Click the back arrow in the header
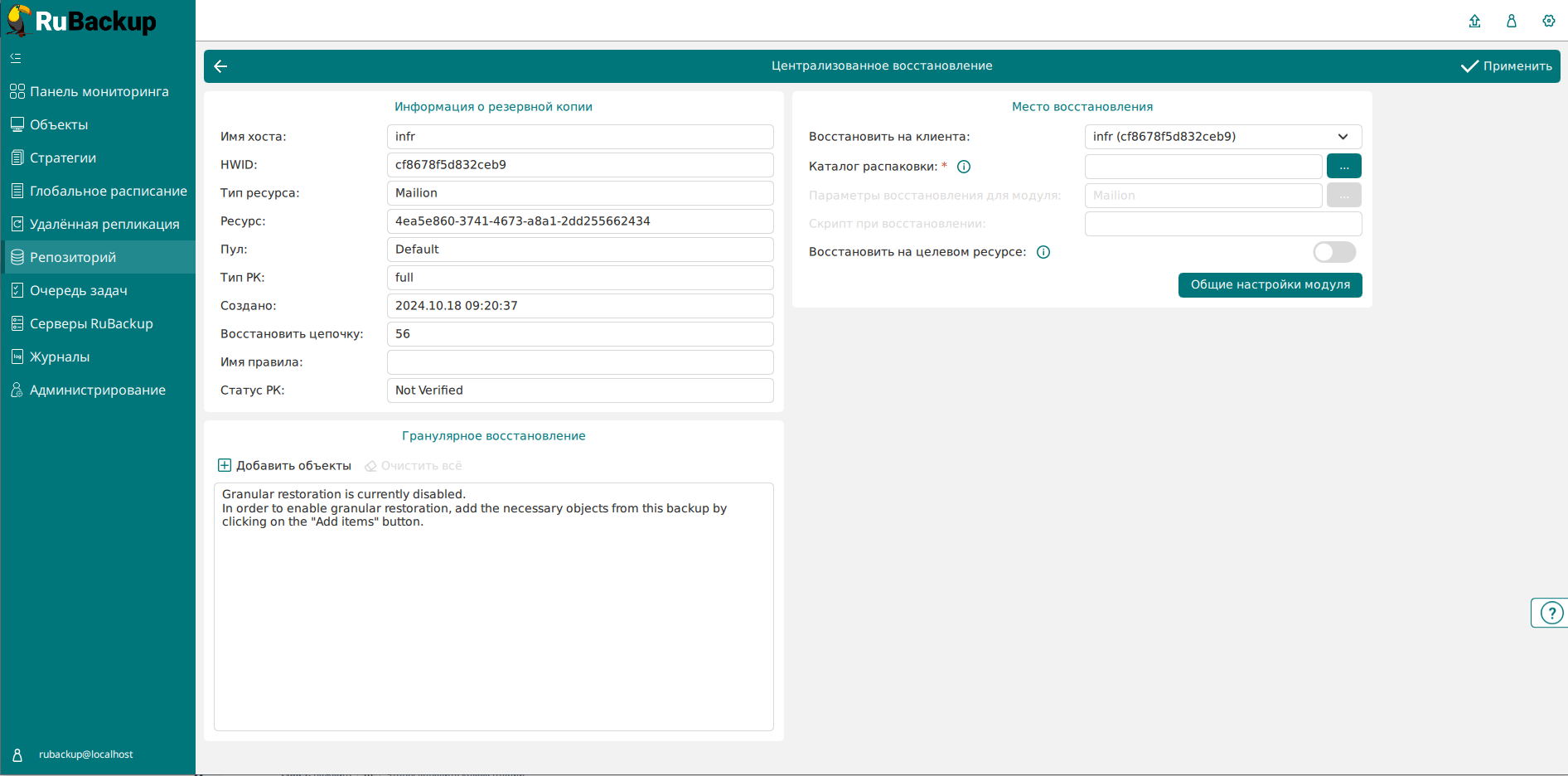Image resolution: width=1568 pixels, height=776 pixels. pos(220,66)
